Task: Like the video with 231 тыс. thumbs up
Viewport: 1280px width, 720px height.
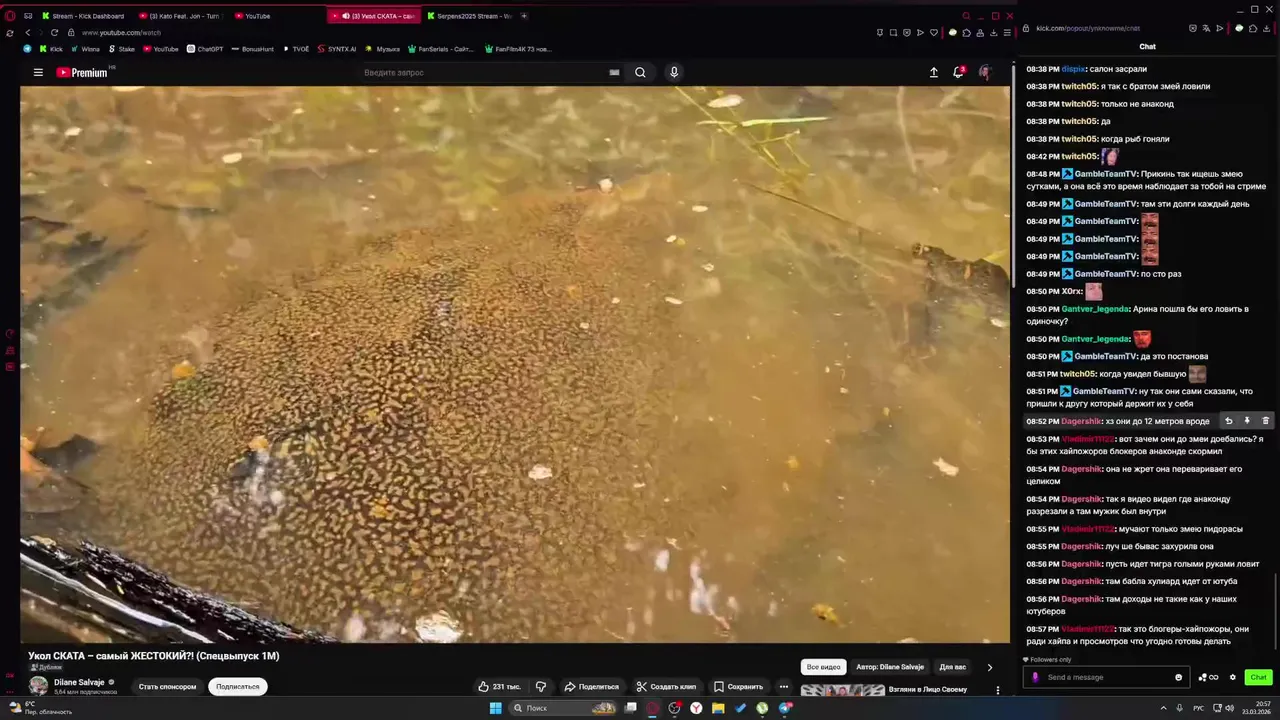Action: [x=499, y=687]
